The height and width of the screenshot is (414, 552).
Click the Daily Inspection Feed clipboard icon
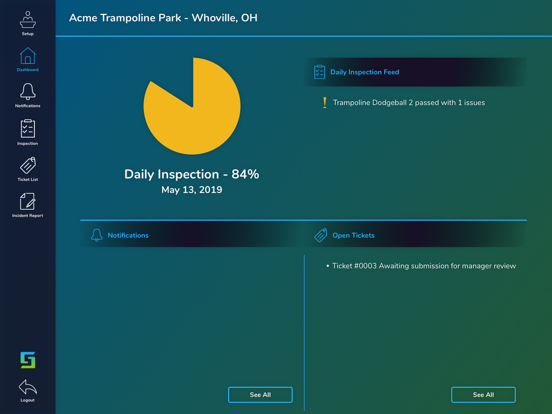coord(319,72)
